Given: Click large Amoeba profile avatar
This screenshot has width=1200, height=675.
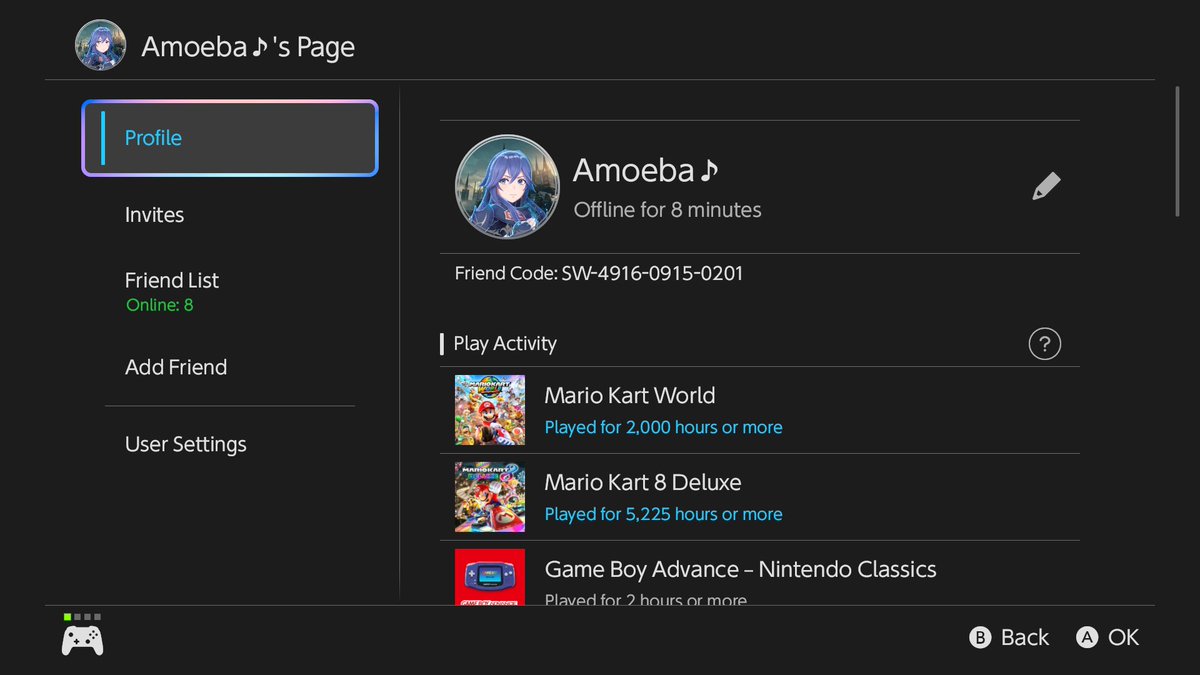Looking at the screenshot, I should pos(507,187).
